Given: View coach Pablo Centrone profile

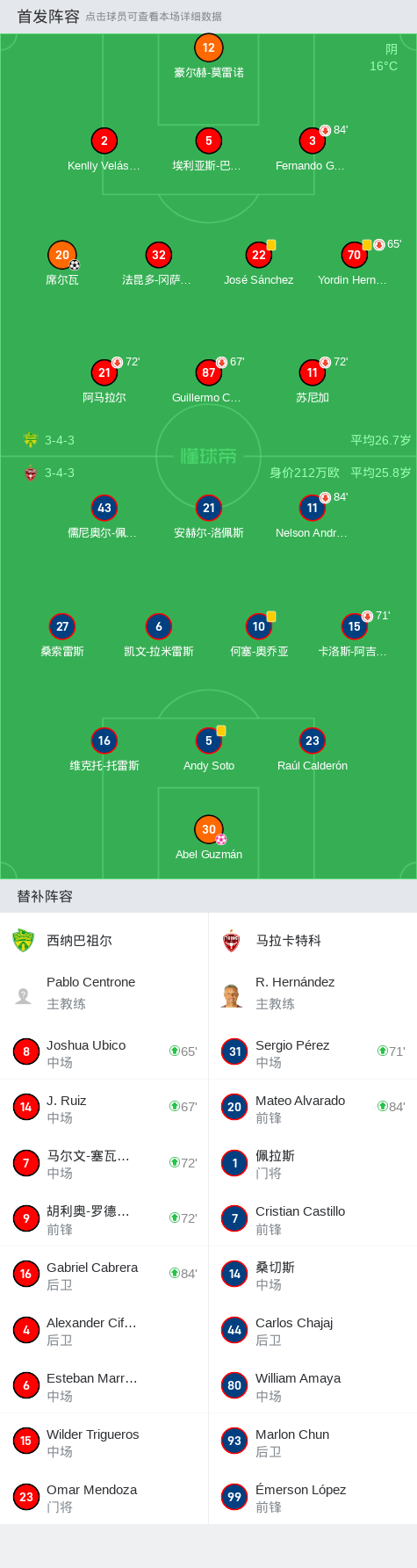Looking at the screenshot, I should click(104, 993).
